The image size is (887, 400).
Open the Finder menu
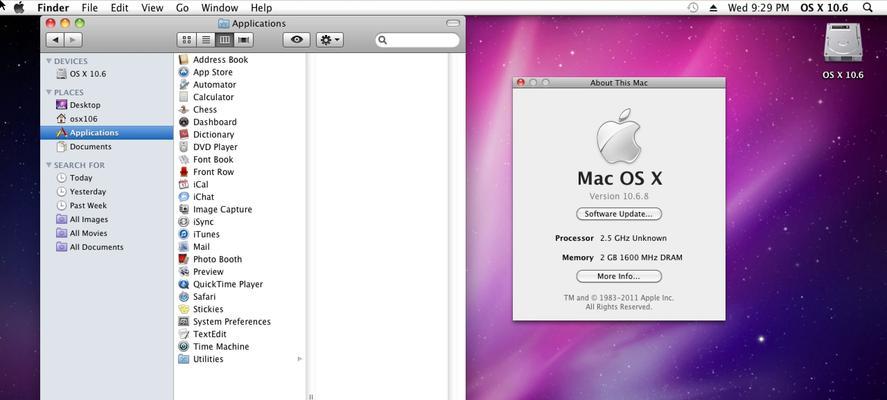pyautogui.click(x=53, y=8)
